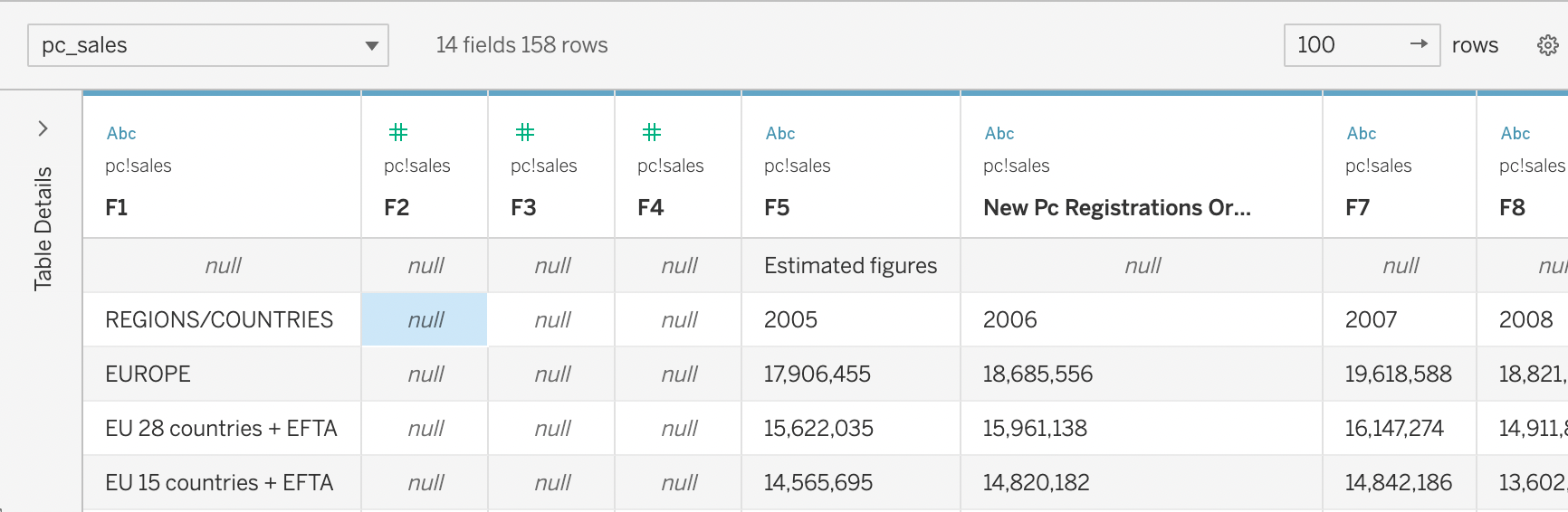This screenshot has height=512, width=1568.
Task: Click the EUROPE row cell
Action: (x=148, y=375)
